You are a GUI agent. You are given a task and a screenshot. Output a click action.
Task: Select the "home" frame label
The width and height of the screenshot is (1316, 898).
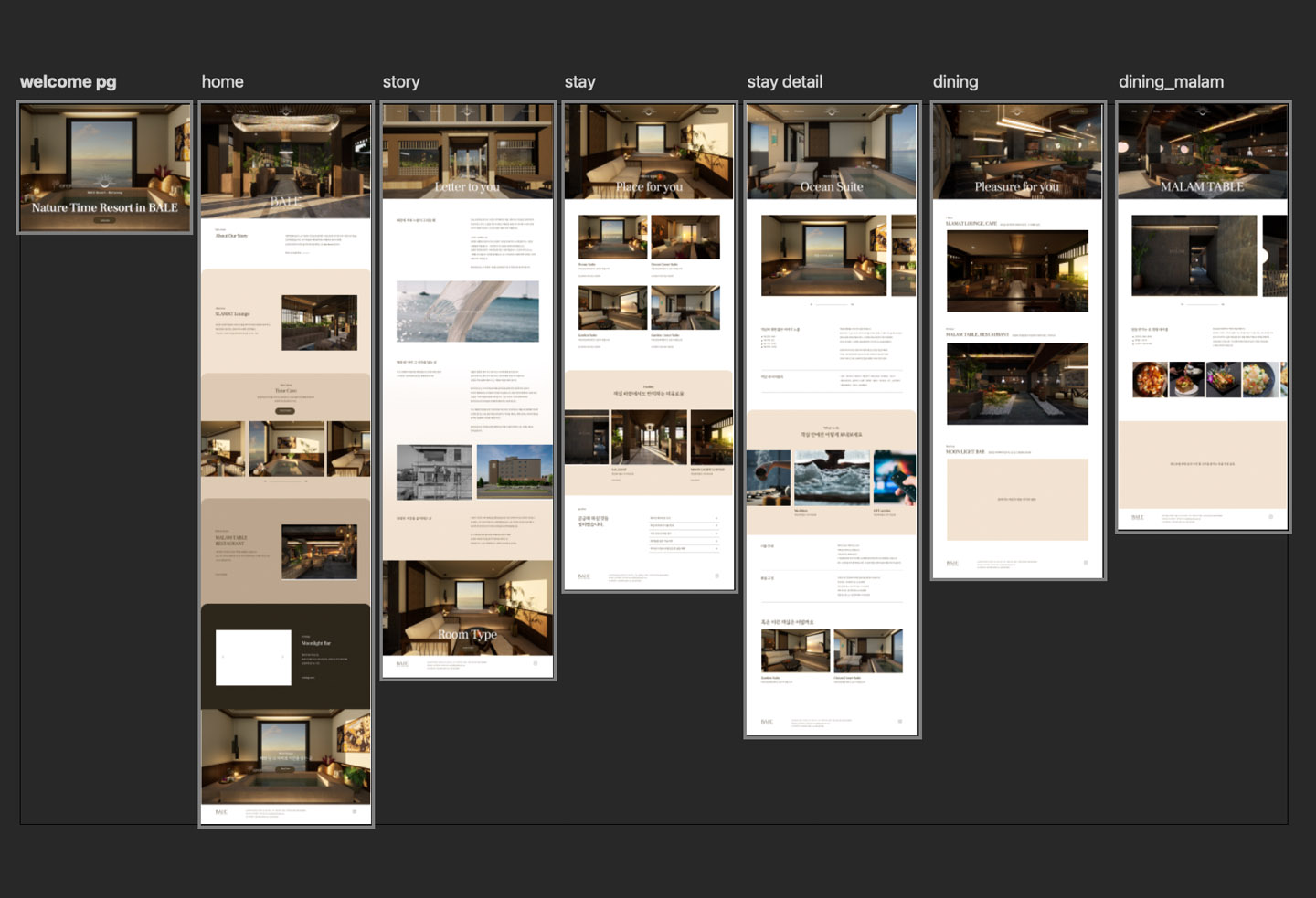222,82
